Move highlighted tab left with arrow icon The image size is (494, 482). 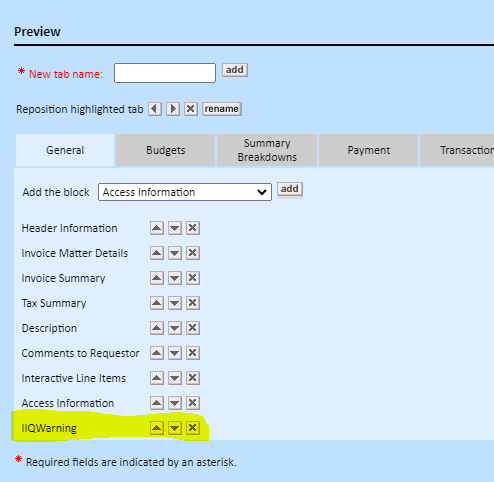click(x=155, y=109)
